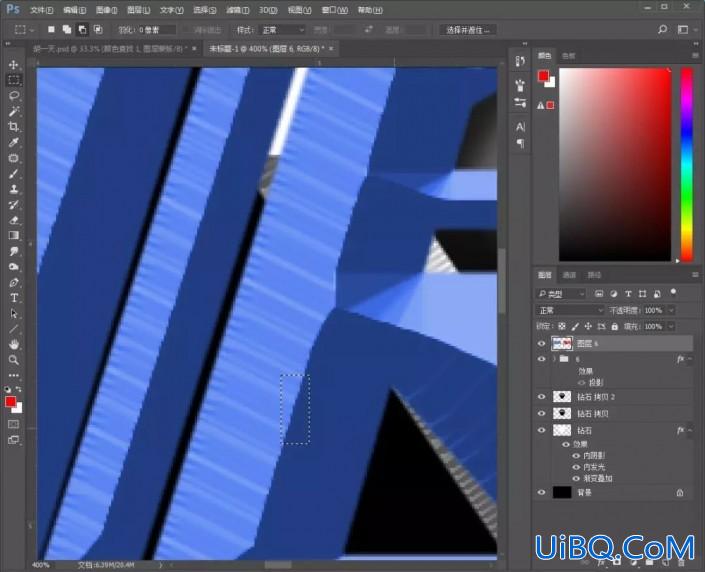Click the rainbow hue slider strip

pyautogui.click(x=687, y=164)
